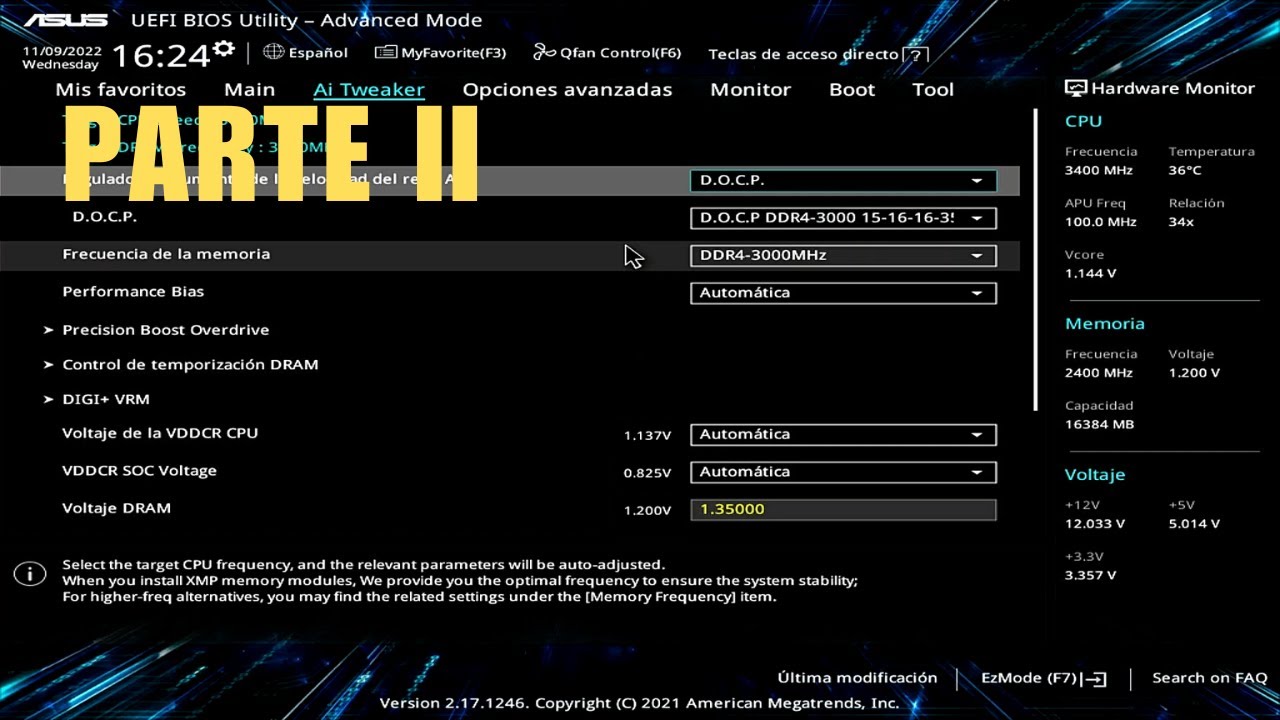Click the Voltaje DRAM 1.35000 field
Image resolution: width=1280 pixels, height=720 pixels.
(x=843, y=509)
